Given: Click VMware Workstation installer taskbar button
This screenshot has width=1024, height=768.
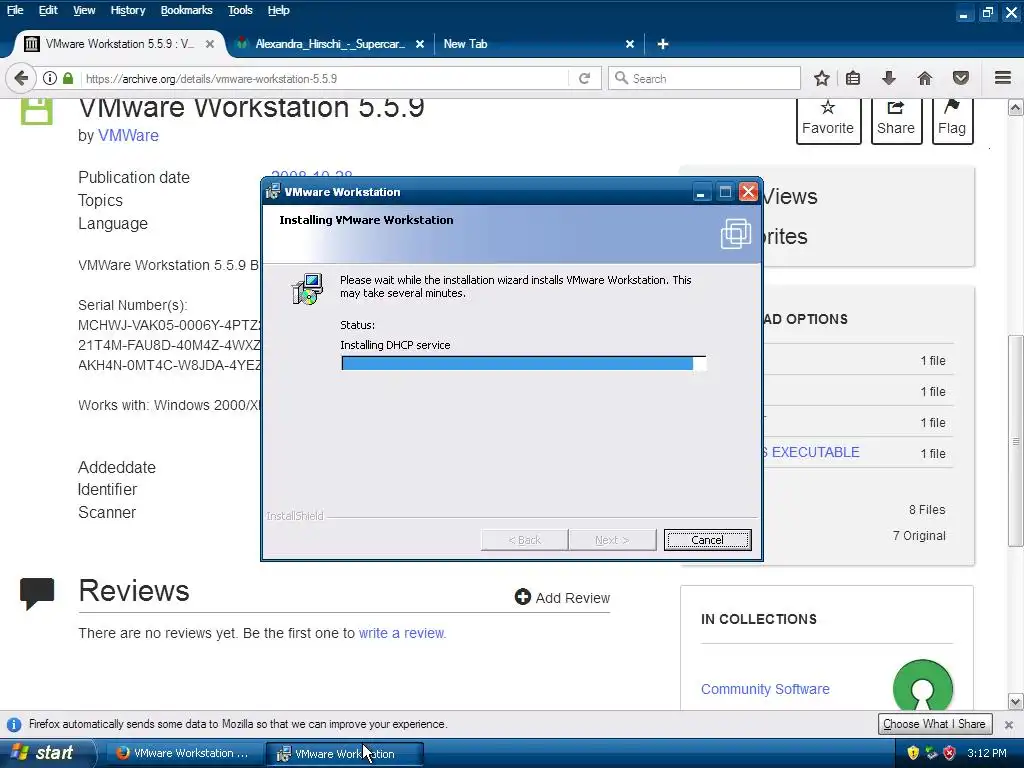Looking at the screenshot, I should tap(345, 753).
